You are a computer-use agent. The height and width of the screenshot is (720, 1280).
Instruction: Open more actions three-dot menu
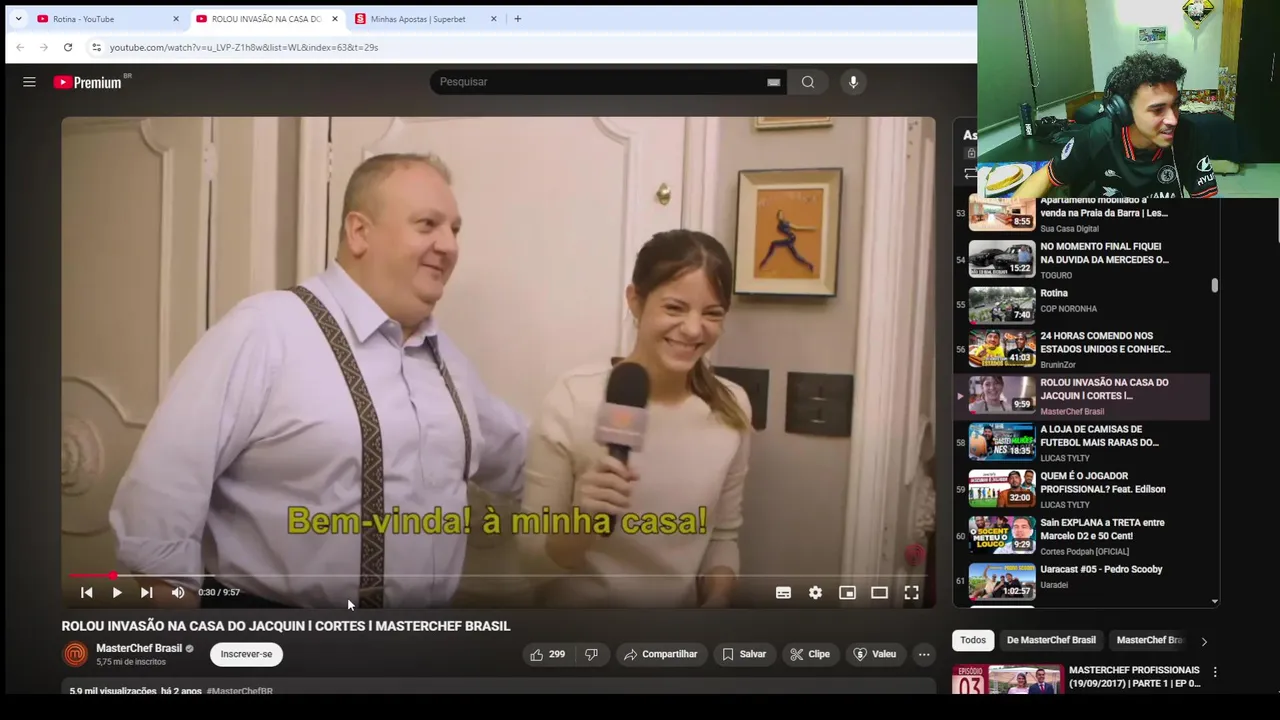tap(924, 654)
